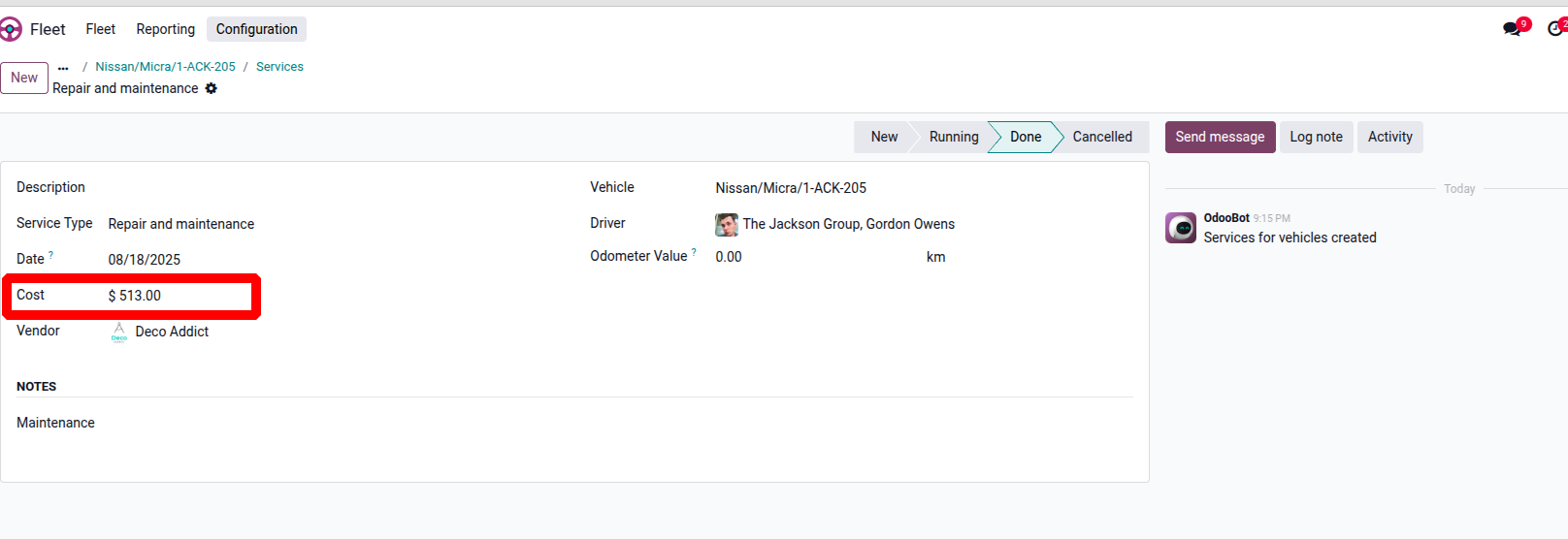Set status to New stage

coord(884,137)
